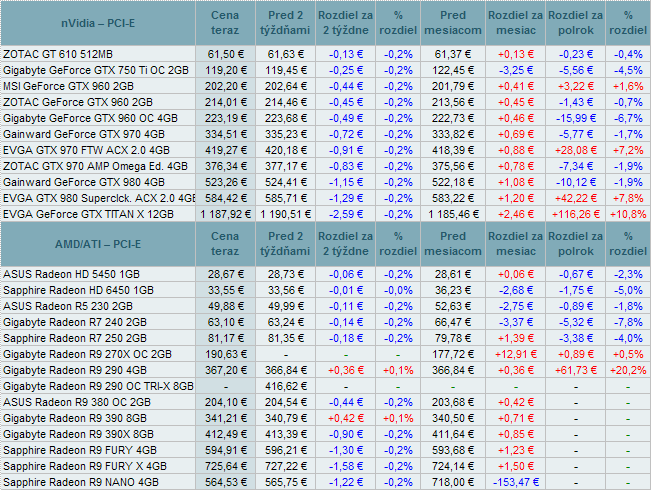Screen dimensions: 651x490
Task: Click the +10,8% percentage cell
Action: pyautogui.click(x=628, y=214)
